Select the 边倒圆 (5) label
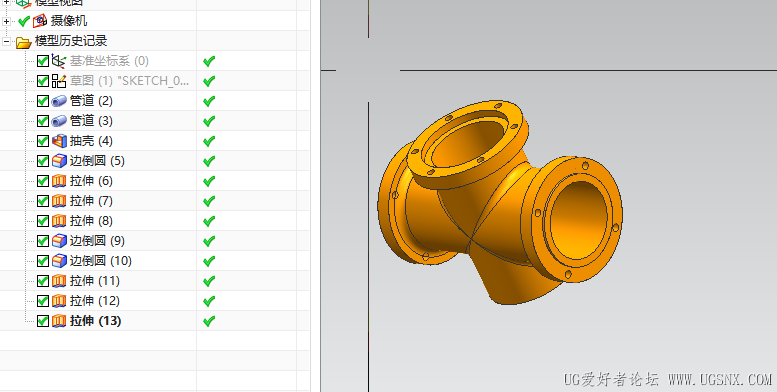Screen dimensions: 777x392 pyautogui.click(x=97, y=161)
